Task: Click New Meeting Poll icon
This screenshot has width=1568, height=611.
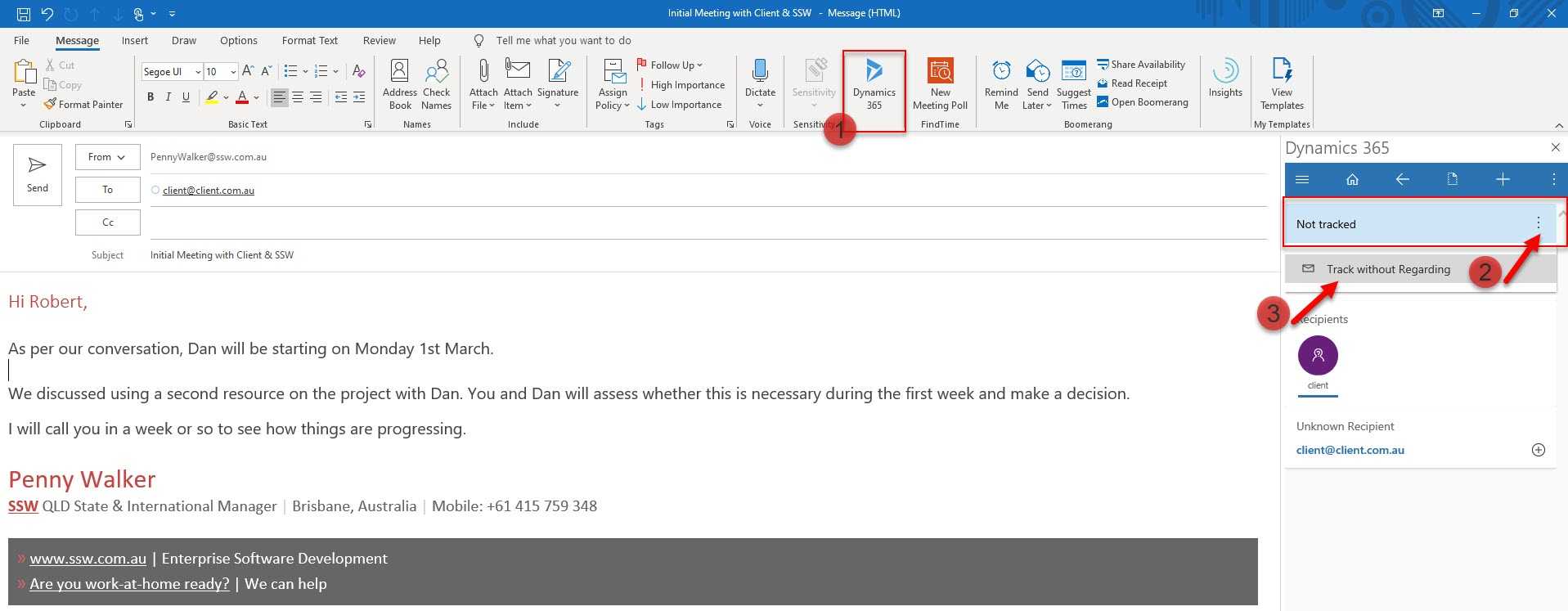Action: (940, 84)
